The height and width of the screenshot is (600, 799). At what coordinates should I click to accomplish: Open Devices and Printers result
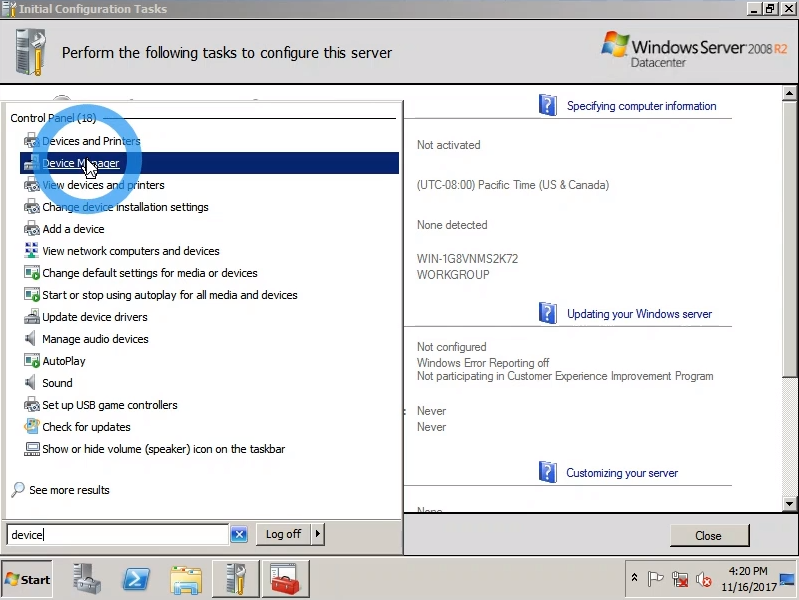[x=91, y=141]
